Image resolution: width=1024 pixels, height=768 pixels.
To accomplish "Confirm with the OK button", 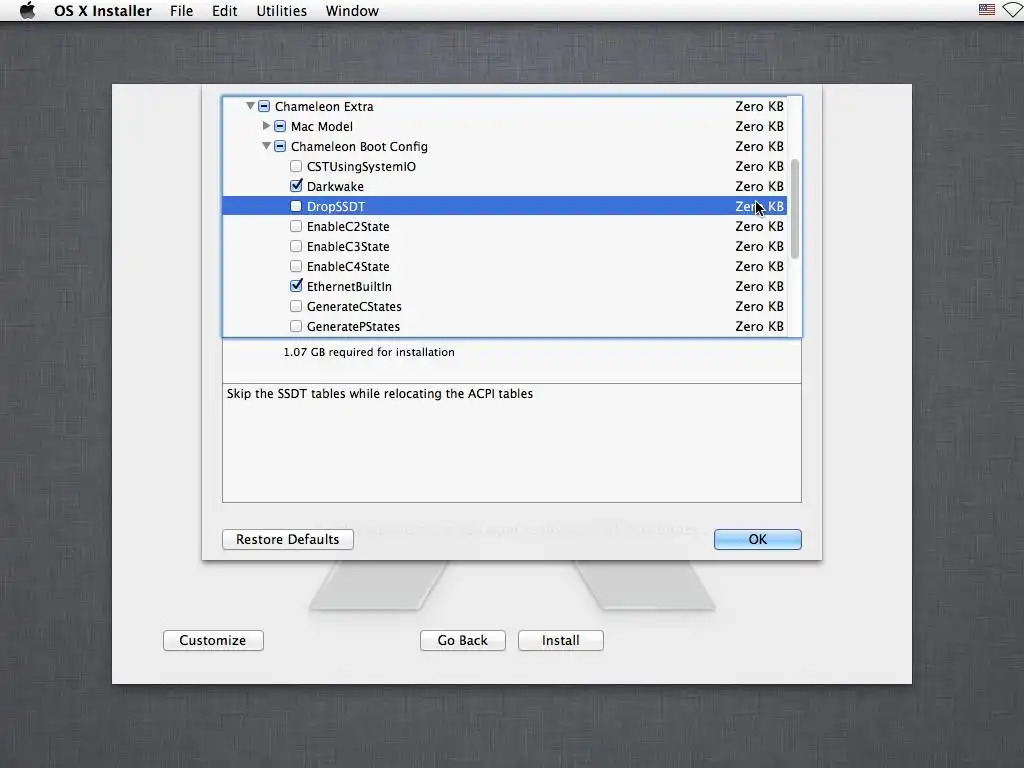I will pos(758,539).
